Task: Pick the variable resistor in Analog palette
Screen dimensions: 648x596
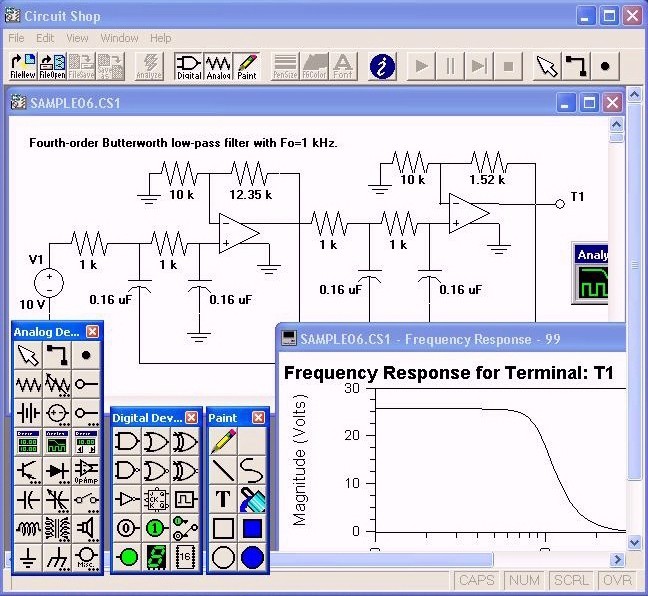Action: pyautogui.click(x=57, y=384)
